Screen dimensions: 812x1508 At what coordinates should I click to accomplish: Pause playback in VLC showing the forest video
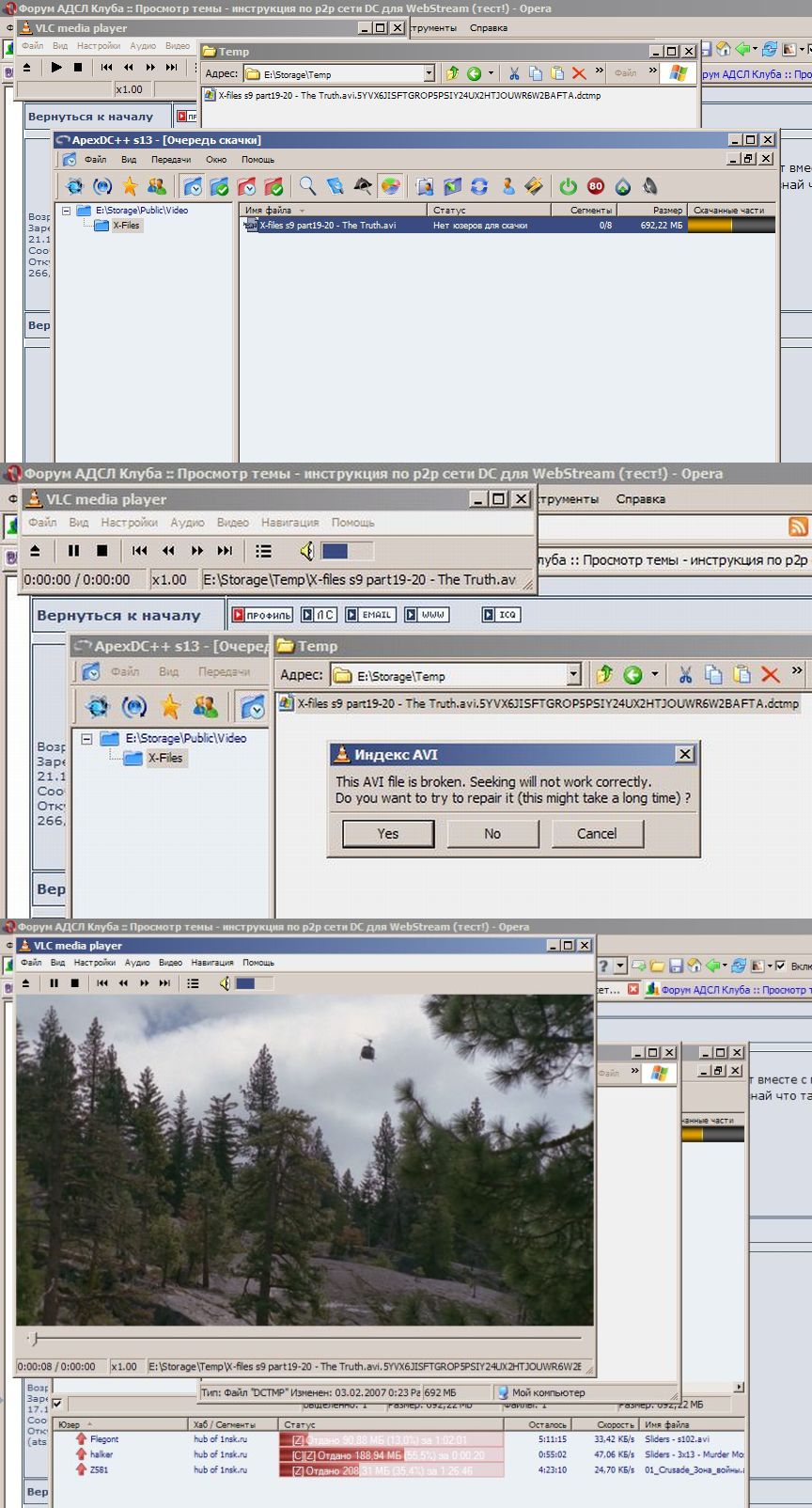point(54,983)
